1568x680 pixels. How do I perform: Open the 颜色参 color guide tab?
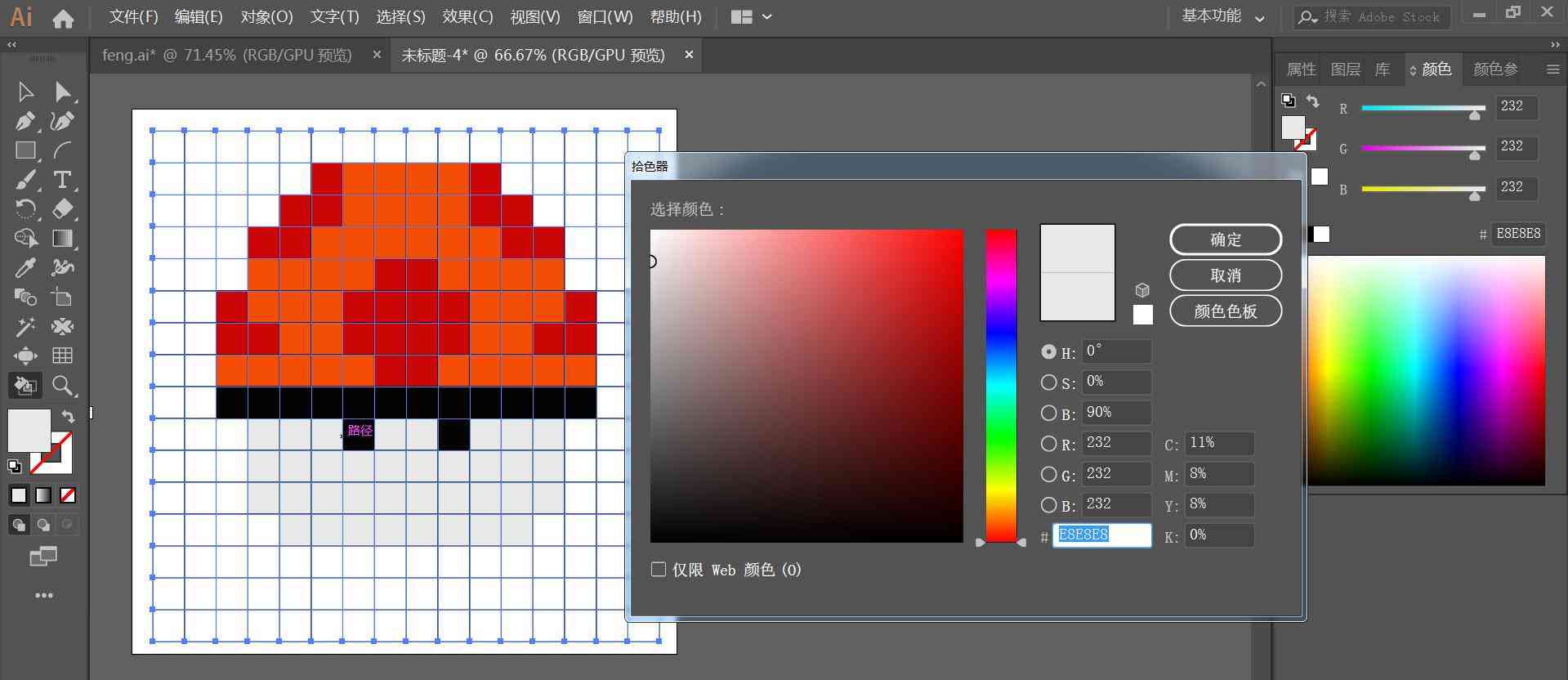click(x=1495, y=69)
